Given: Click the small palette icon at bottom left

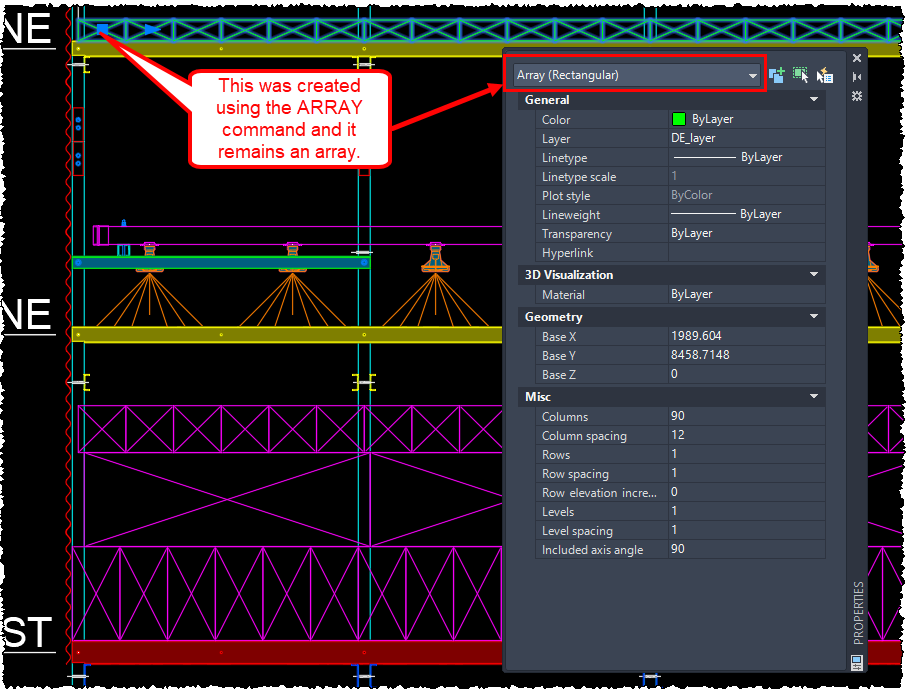Looking at the screenshot, I should click(x=855, y=661).
